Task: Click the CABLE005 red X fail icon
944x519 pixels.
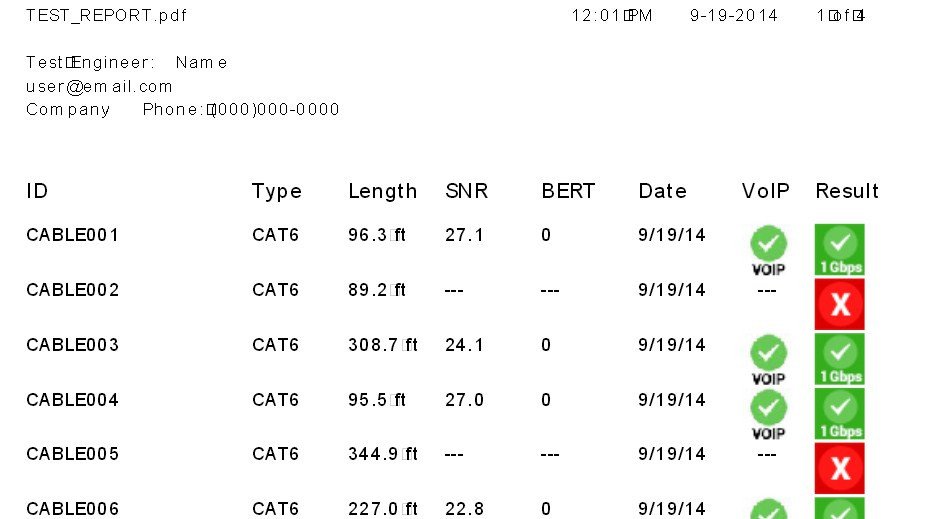Action: tap(840, 468)
